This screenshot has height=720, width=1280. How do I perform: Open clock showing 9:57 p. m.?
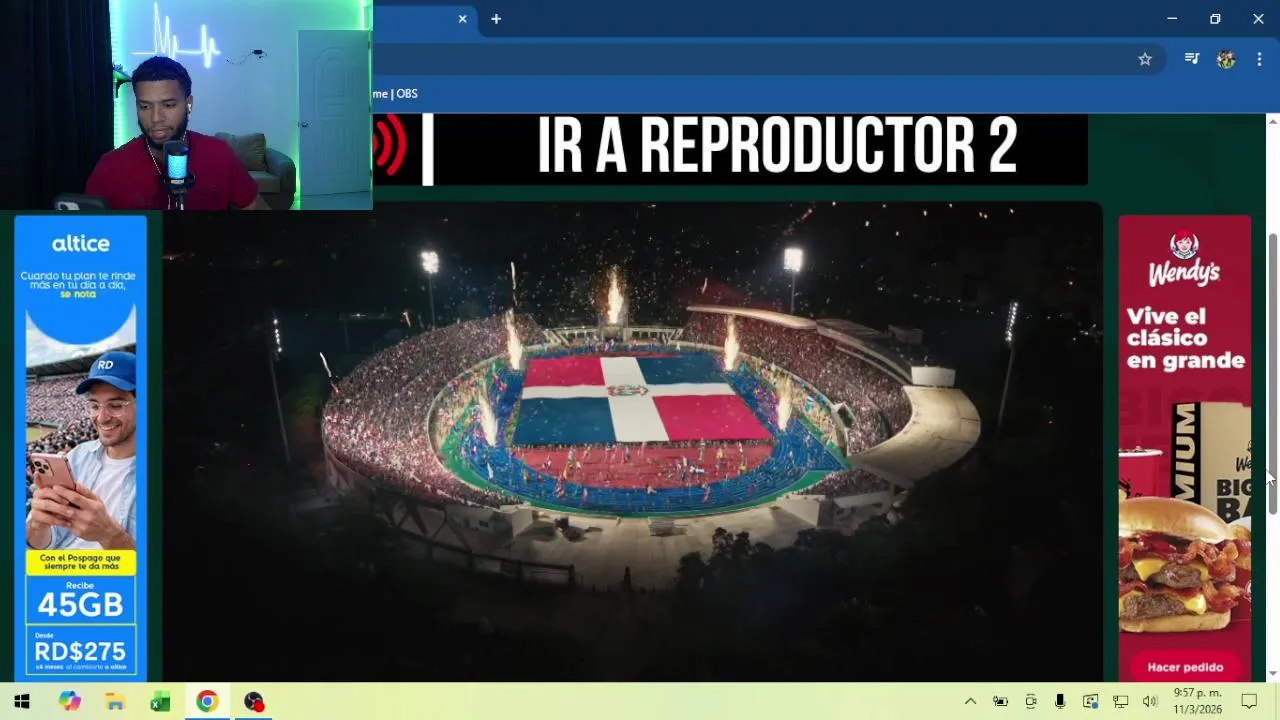tap(1197, 701)
